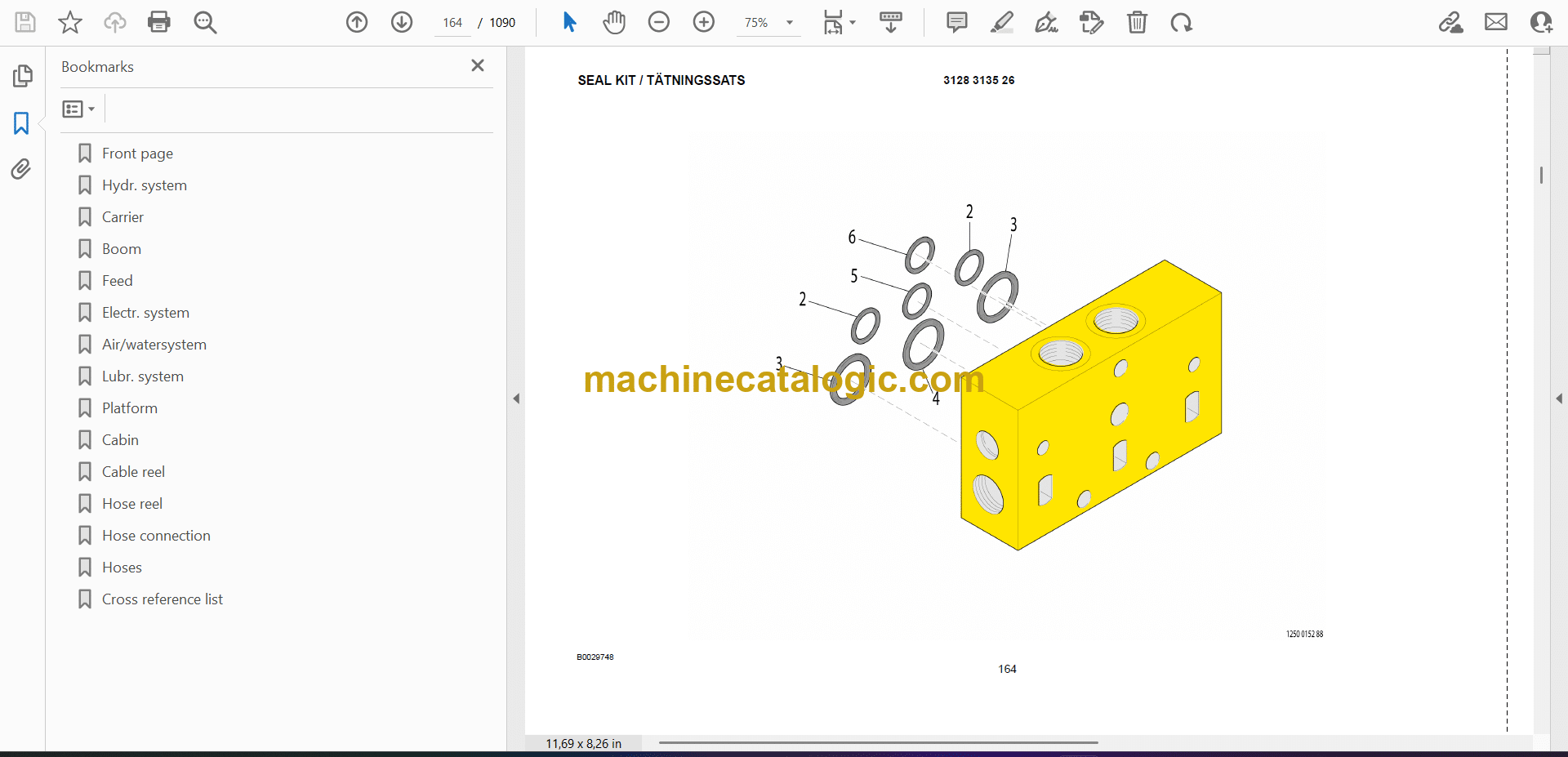Go to previous page arrow
Screen dimensions: 1568x757
click(x=357, y=22)
